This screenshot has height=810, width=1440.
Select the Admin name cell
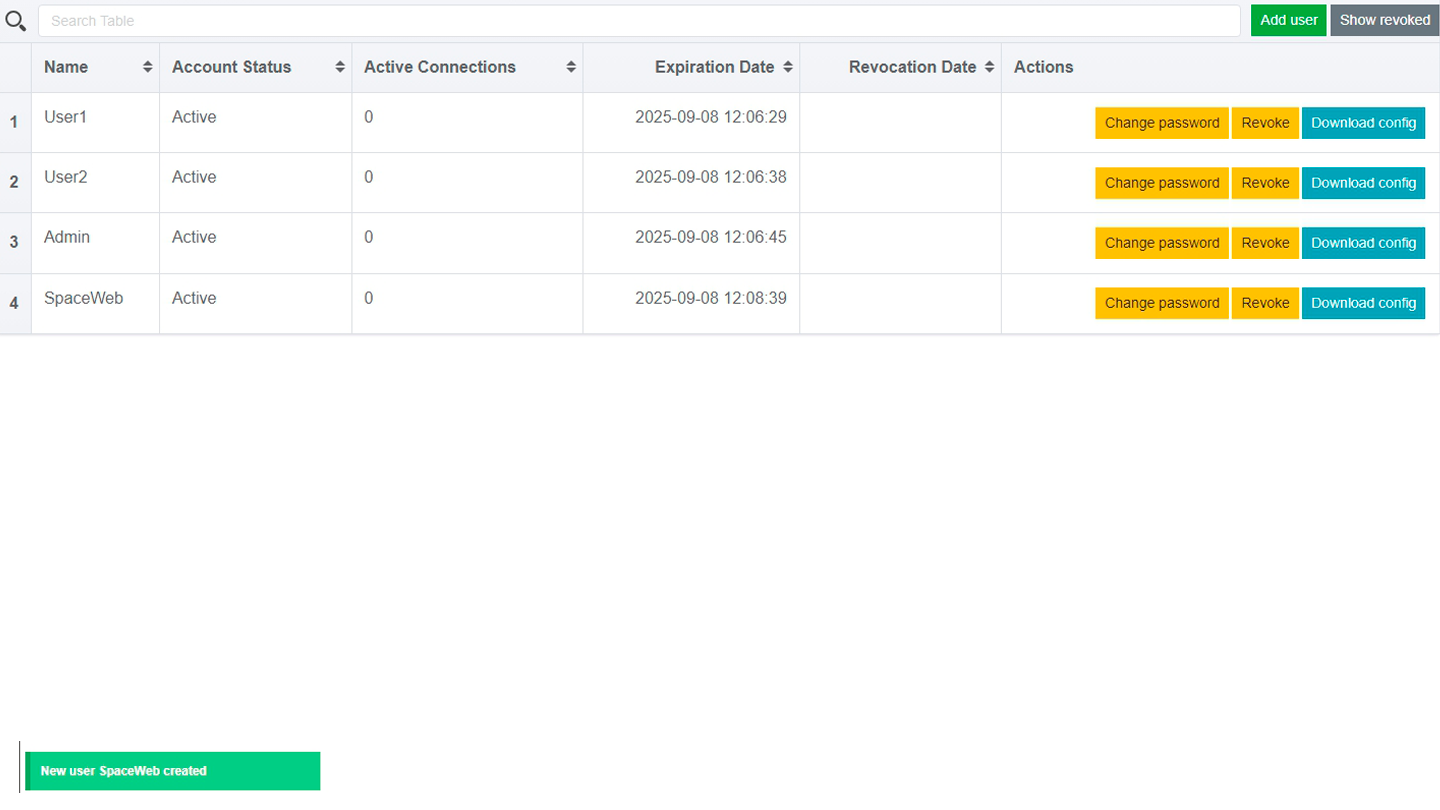pos(67,237)
